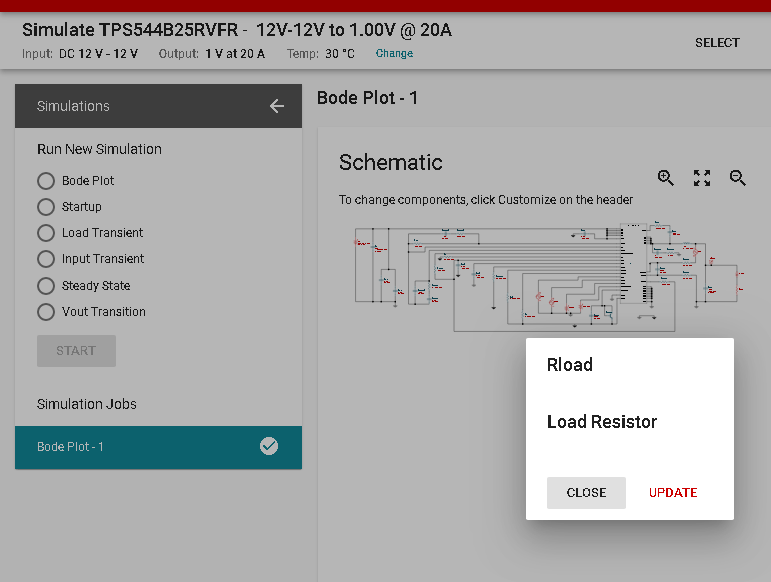771x582 pixels.
Task: Click the 'Run New Simulation' heading
Action: click(x=99, y=149)
